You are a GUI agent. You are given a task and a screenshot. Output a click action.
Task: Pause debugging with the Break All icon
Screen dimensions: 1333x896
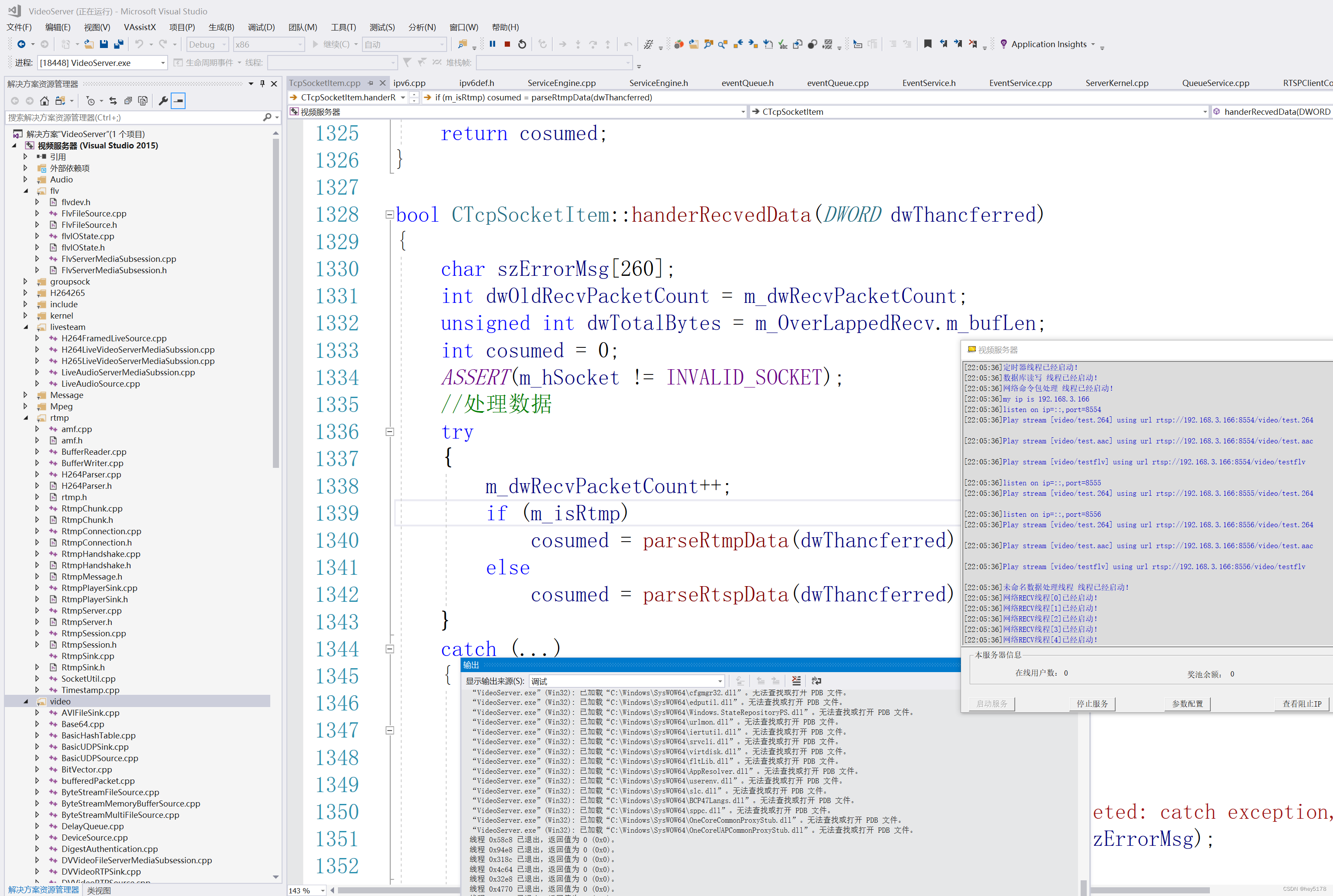point(492,44)
